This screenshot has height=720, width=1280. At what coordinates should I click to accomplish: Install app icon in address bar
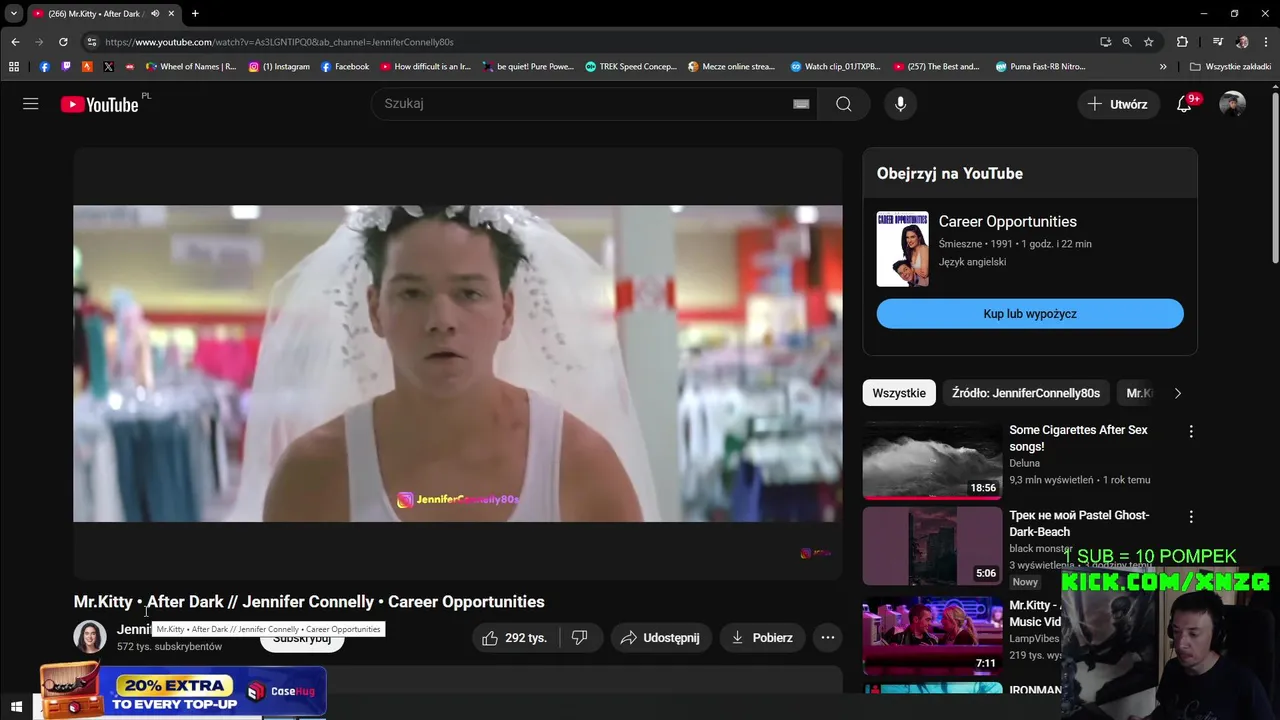pos(1105,42)
